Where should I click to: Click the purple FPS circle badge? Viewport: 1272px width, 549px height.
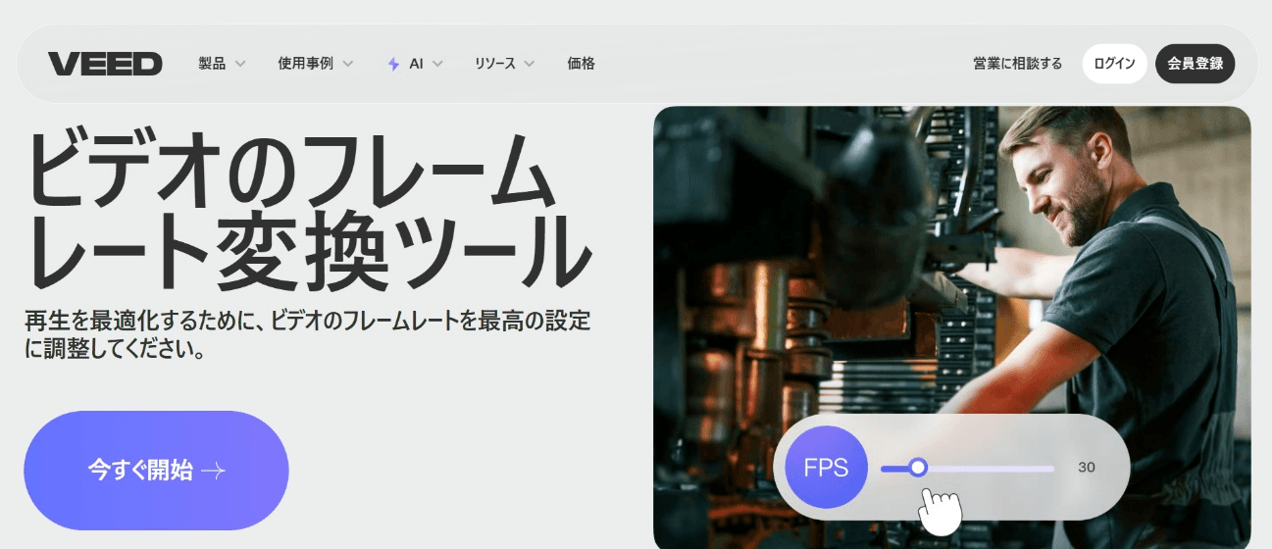click(x=825, y=467)
